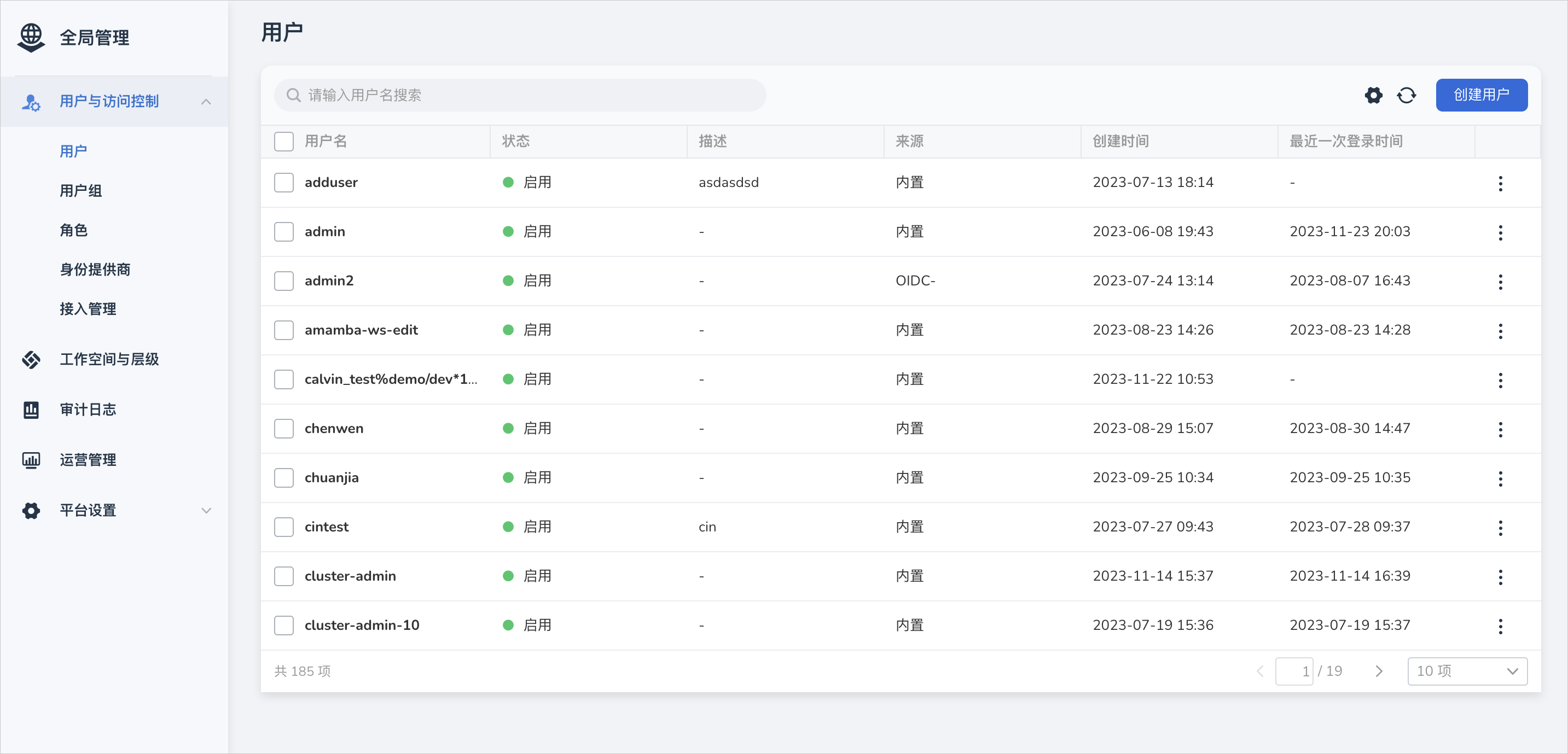
Task: Open the 10 项 page size dropdown
Action: coord(1467,671)
